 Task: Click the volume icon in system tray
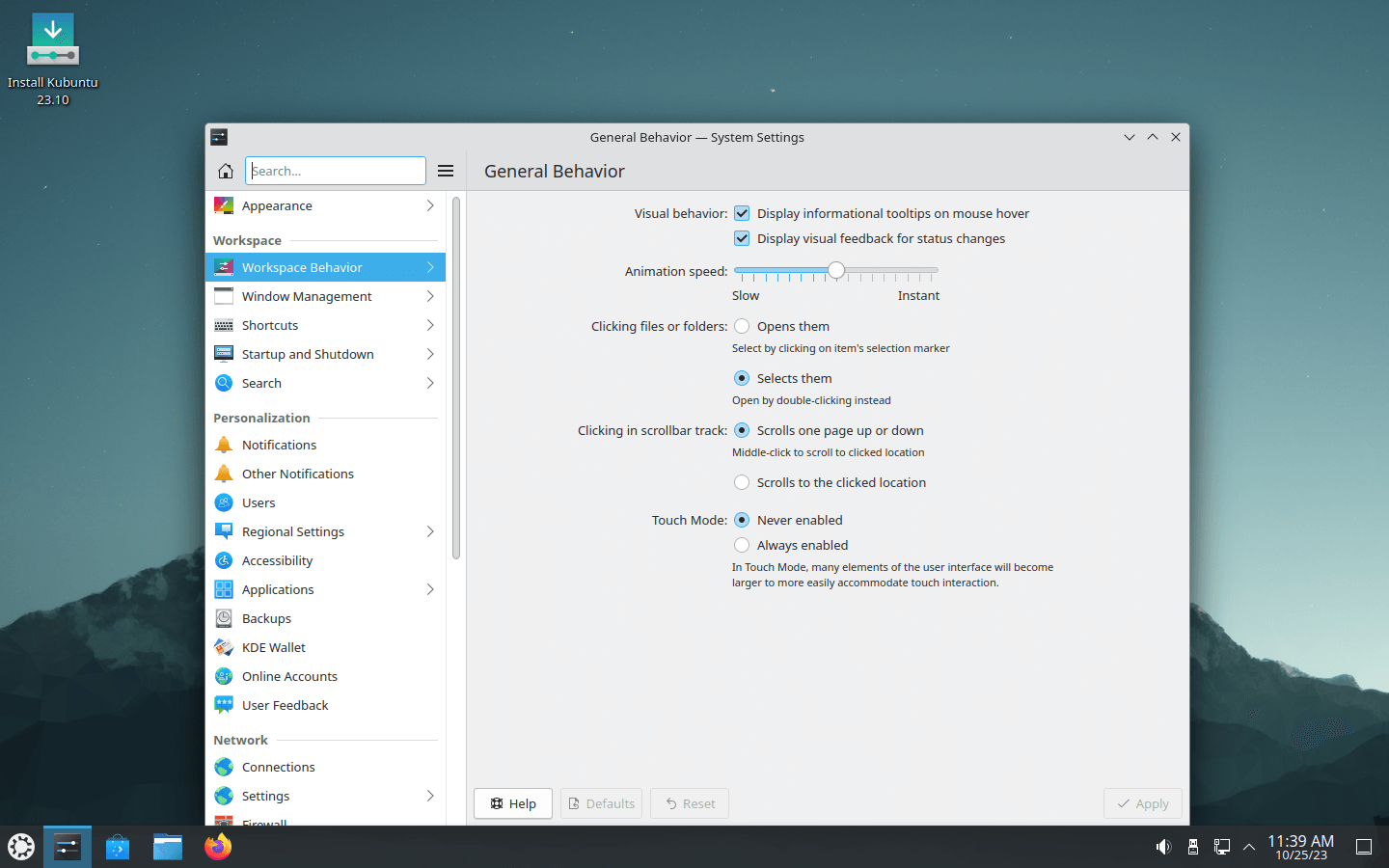pos(1163,847)
